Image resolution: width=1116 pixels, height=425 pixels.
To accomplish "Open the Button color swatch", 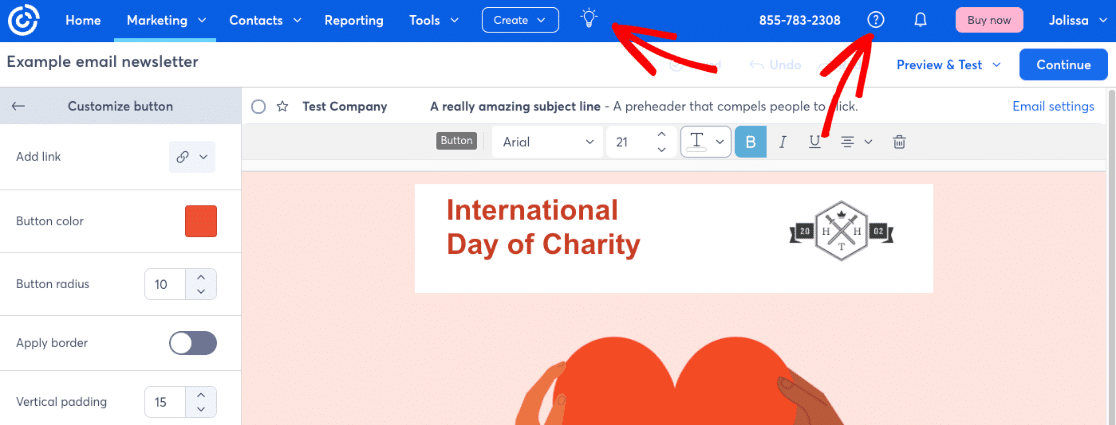I will click(x=201, y=221).
